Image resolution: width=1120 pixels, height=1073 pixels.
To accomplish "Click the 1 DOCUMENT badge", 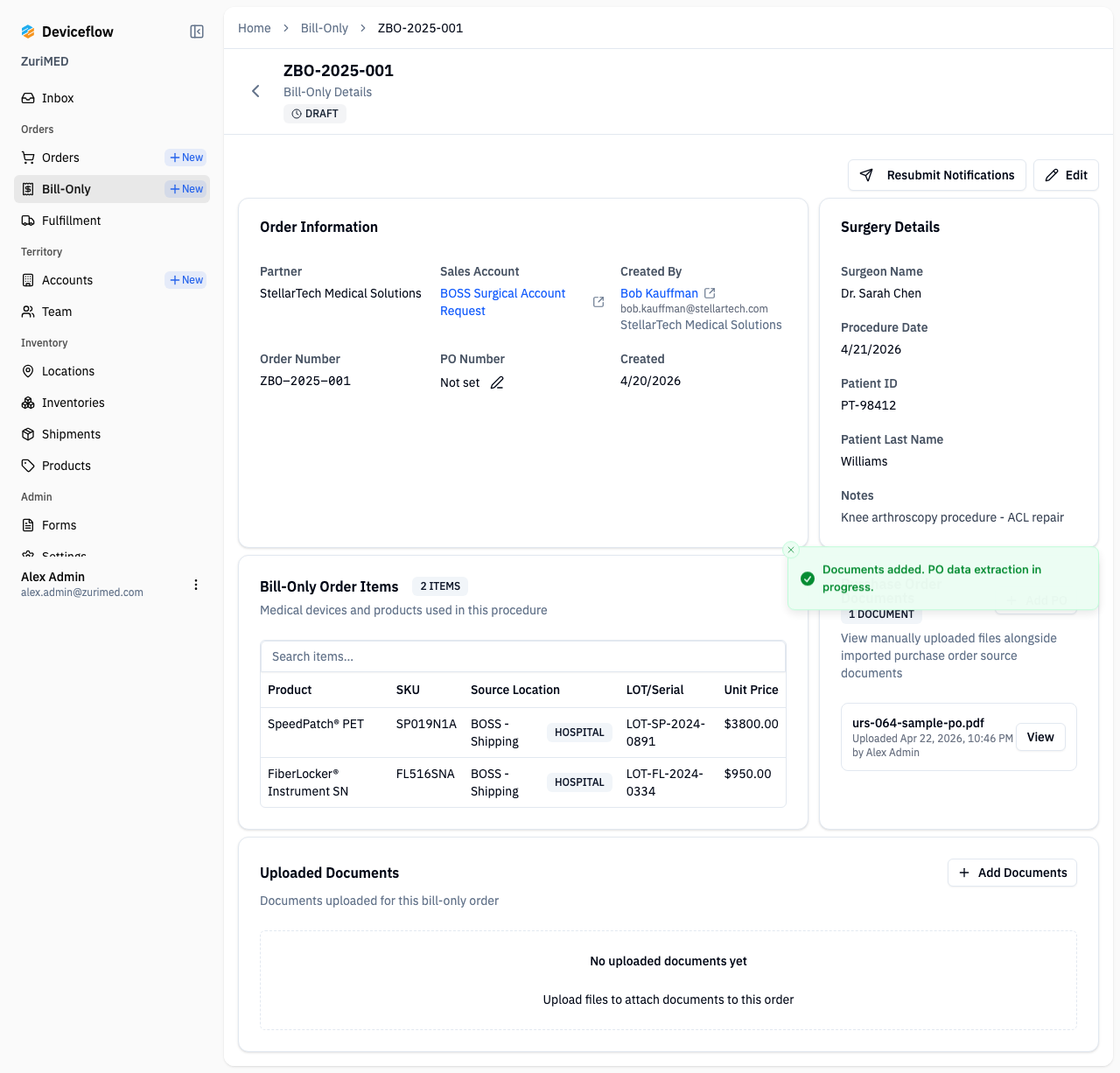I will [x=881, y=614].
